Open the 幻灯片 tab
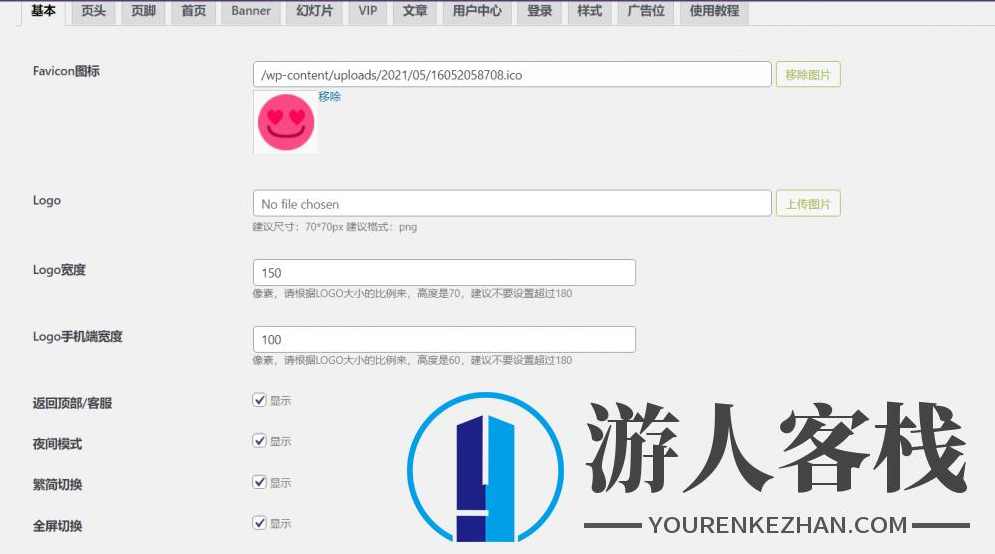The width and height of the screenshot is (995, 554). coord(314,11)
